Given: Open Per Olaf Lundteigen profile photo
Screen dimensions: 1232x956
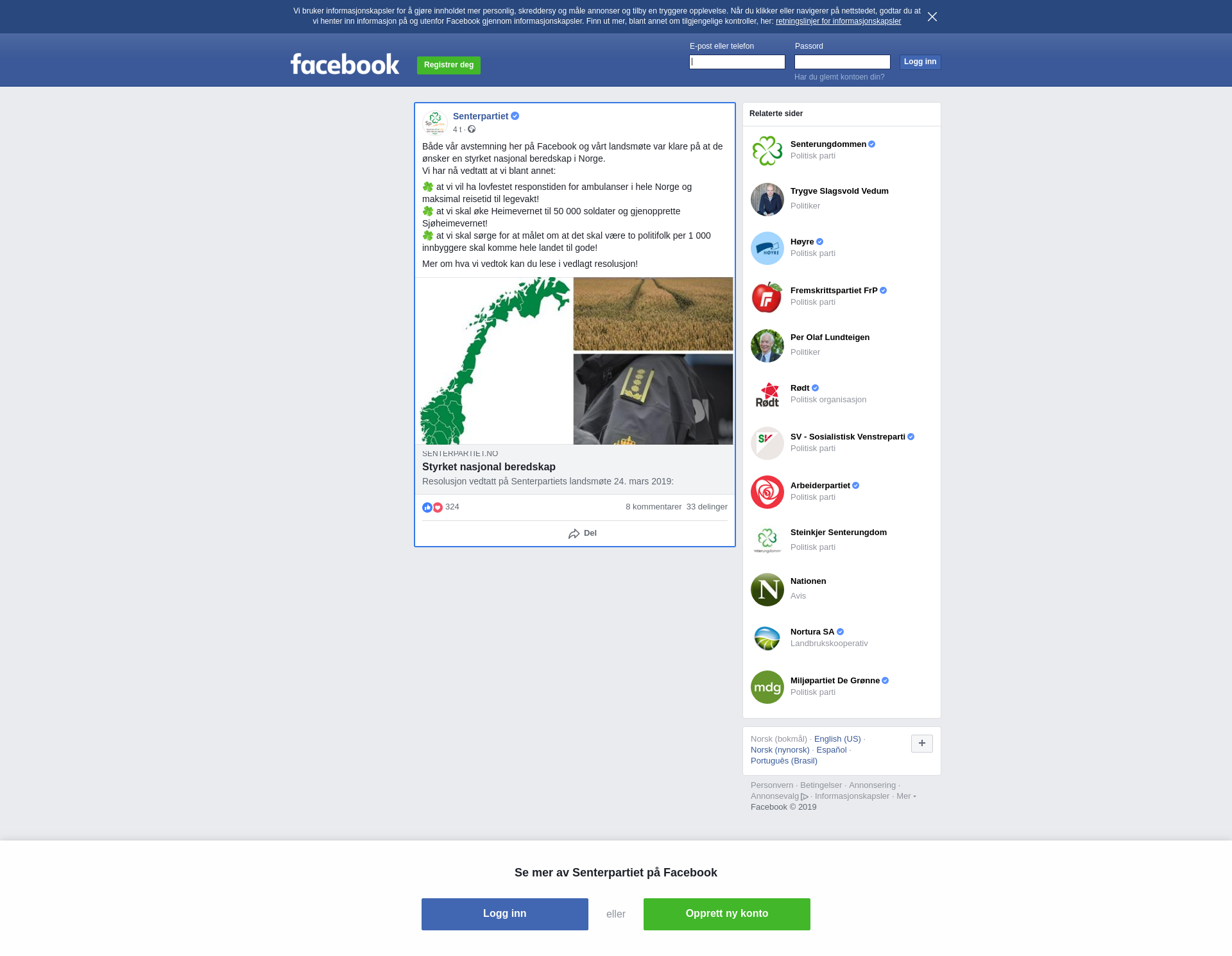Looking at the screenshot, I should (767, 346).
